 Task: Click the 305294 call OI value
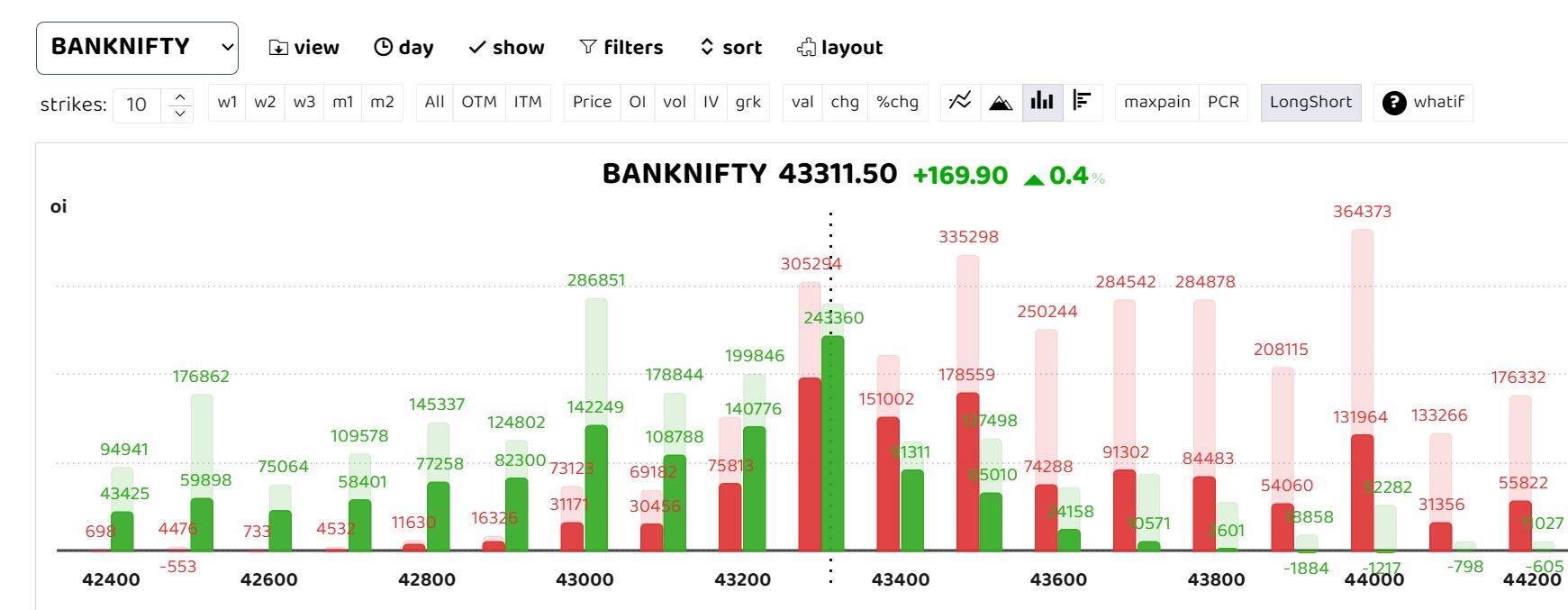click(811, 264)
